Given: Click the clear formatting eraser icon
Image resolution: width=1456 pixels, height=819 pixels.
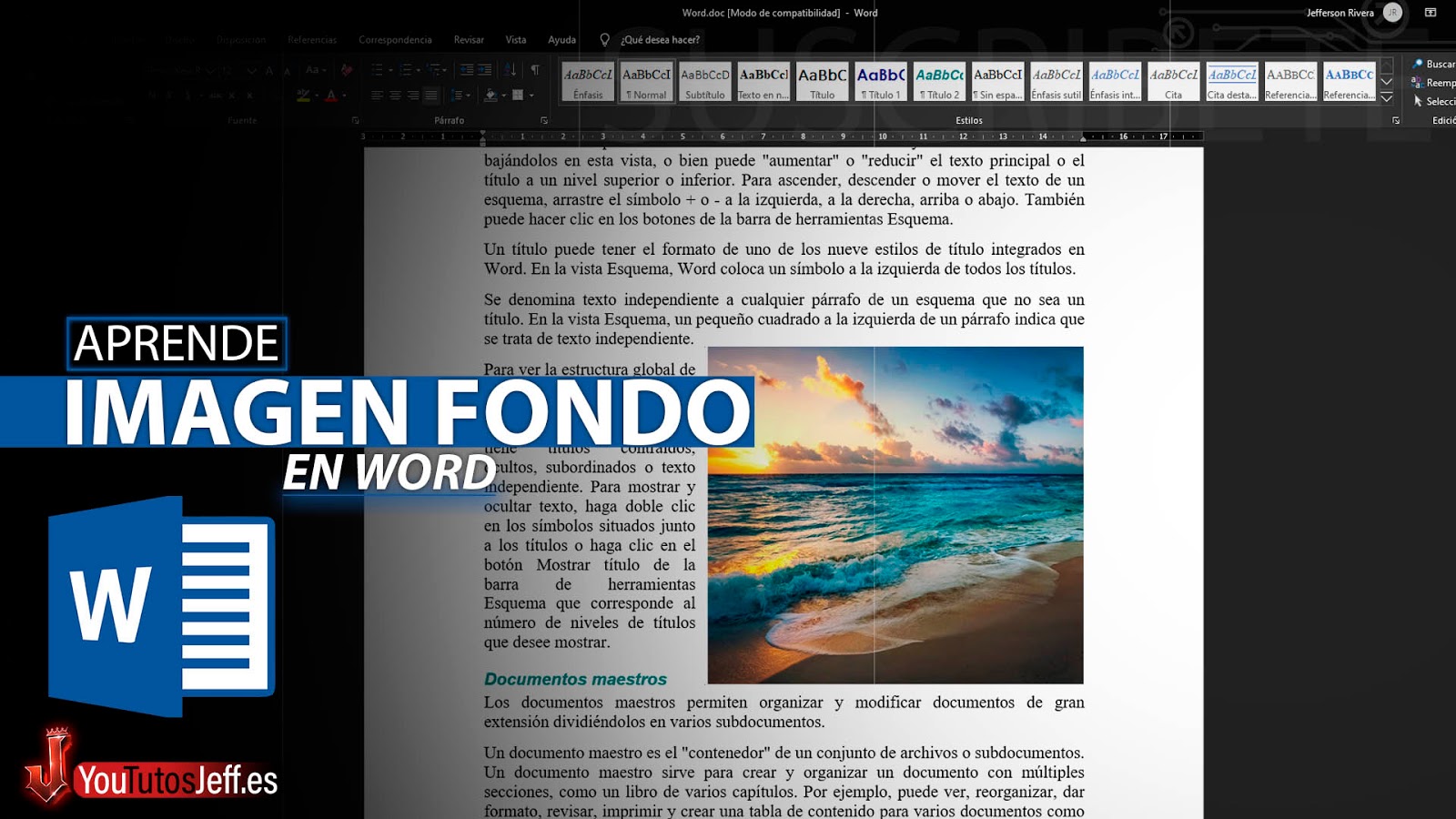Looking at the screenshot, I should tap(347, 70).
